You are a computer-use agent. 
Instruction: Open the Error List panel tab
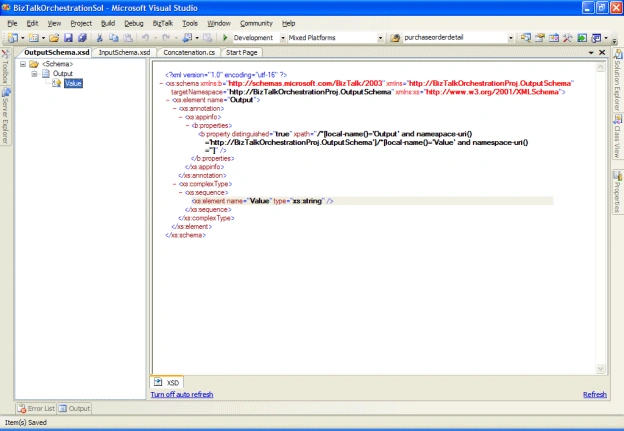[x=36, y=408]
